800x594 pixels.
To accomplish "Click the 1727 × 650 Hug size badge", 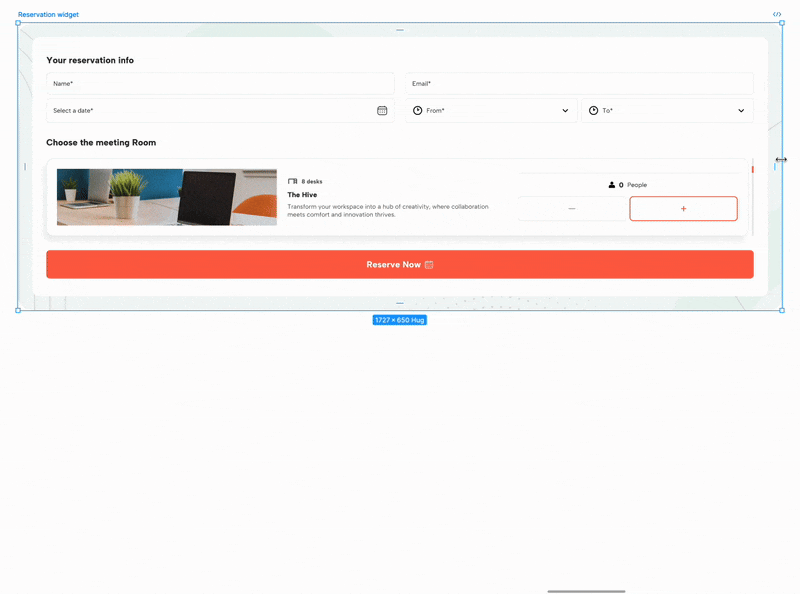I will coord(400,320).
